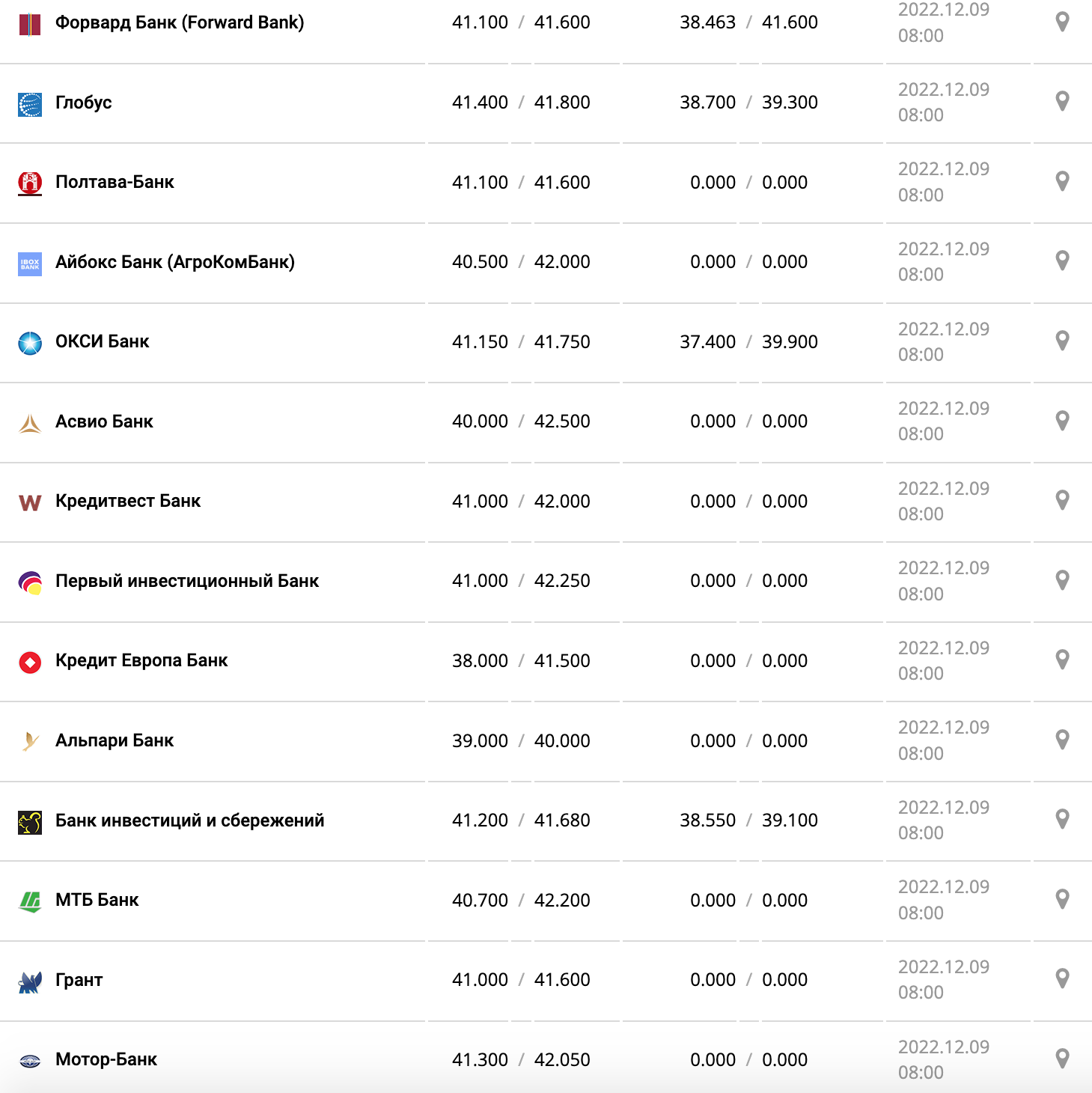Open the Айбокс Банк (АгроКомБанк) link
Image resolution: width=1092 pixels, height=1093 pixels.
tap(175, 262)
